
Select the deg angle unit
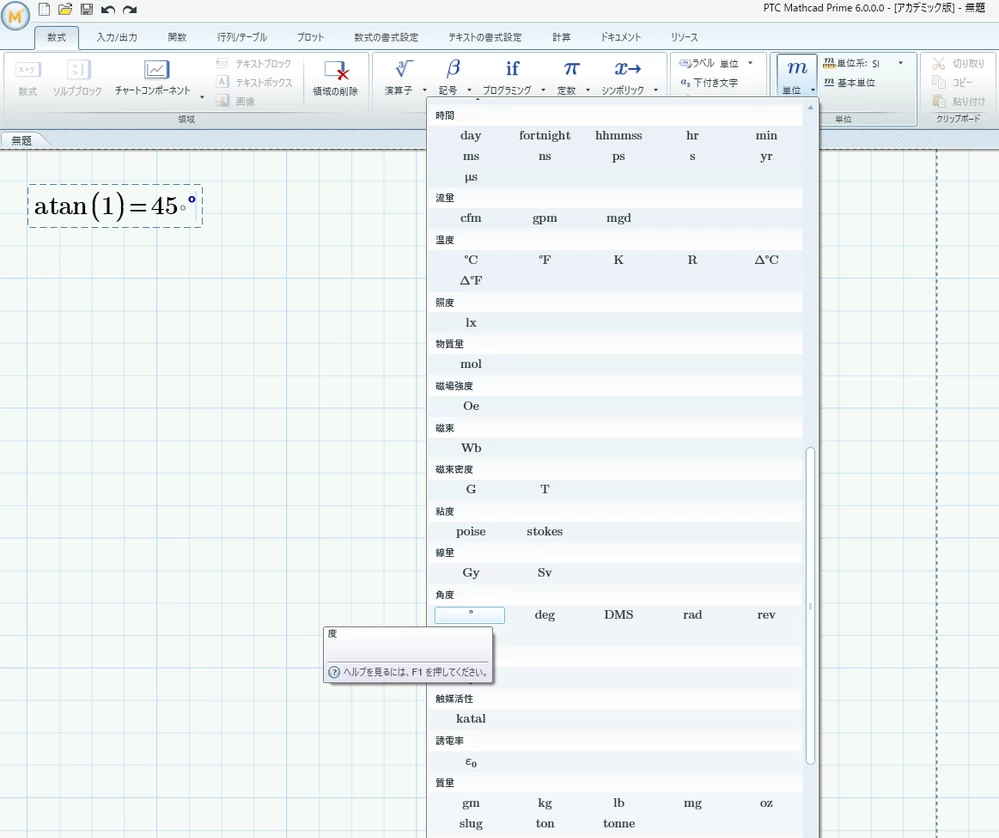tap(545, 615)
